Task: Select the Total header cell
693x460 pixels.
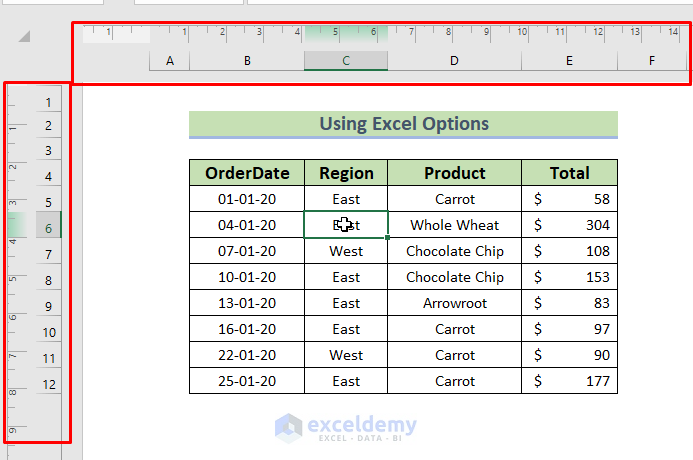Action: [569, 173]
